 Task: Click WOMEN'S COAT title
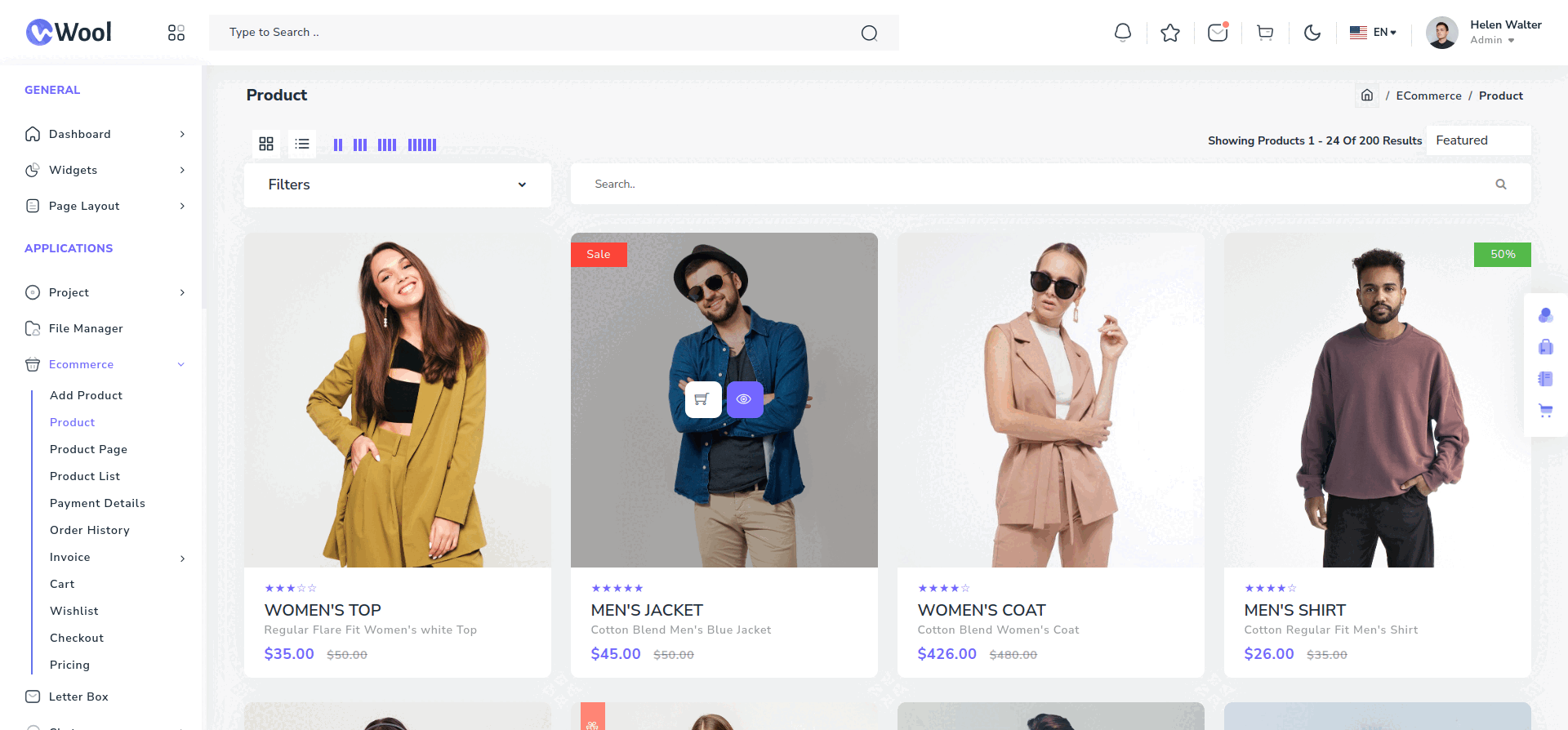pyautogui.click(x=982, y=610)
